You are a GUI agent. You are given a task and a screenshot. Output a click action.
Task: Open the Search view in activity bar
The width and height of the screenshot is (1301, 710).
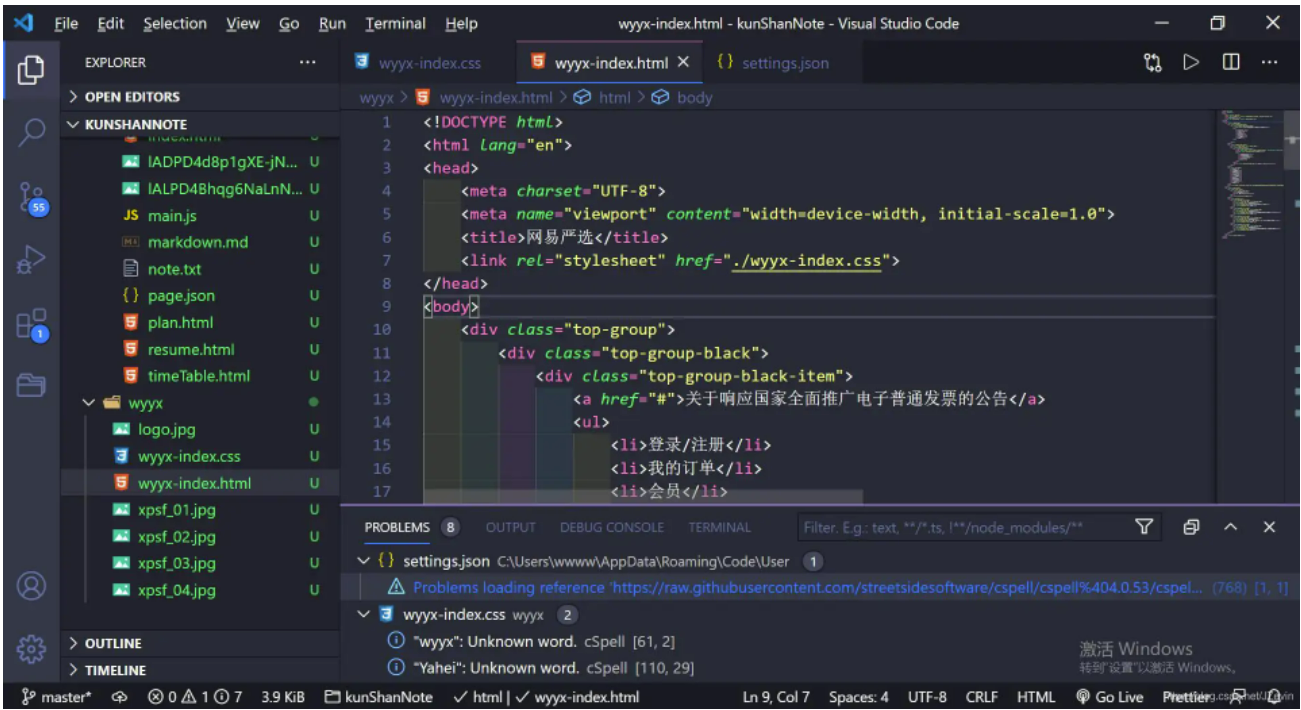pos(31,132)
